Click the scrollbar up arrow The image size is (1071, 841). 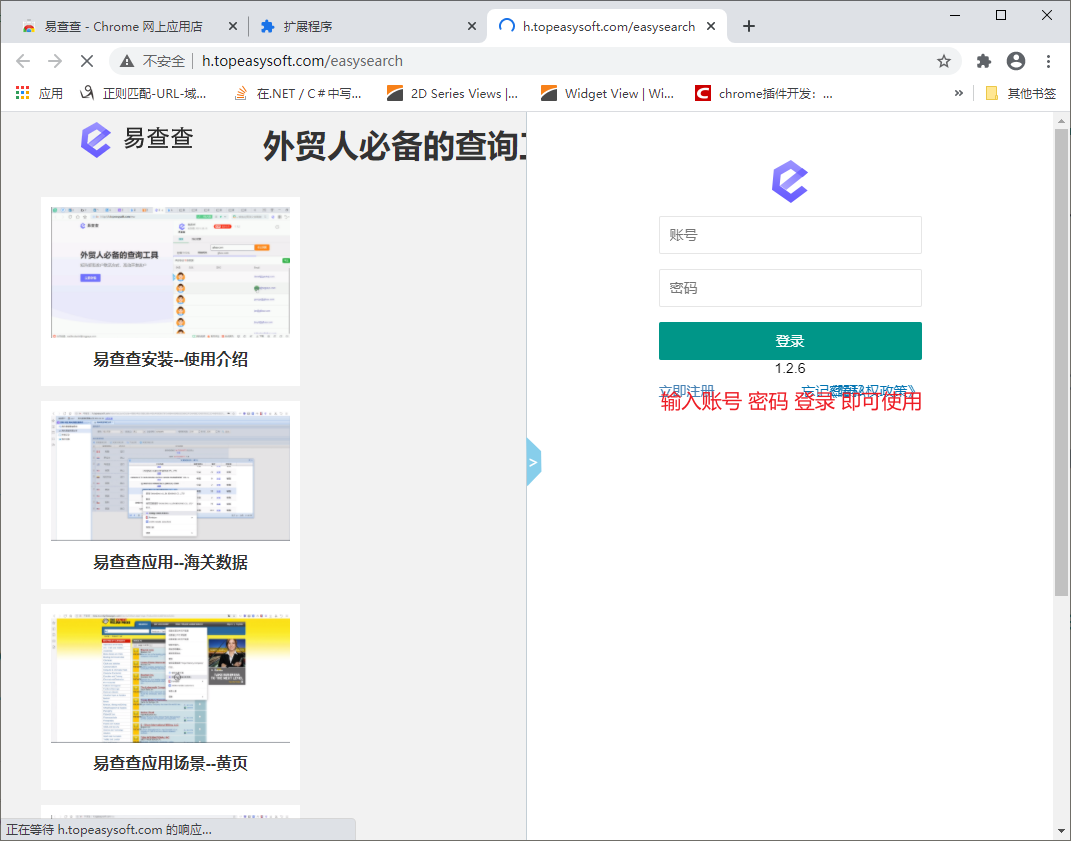pos(1061,121)
